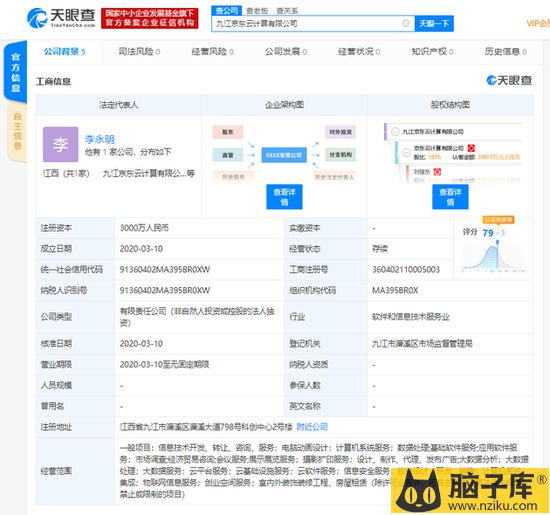Image resolution: width=550 pixels, height=515 pixels.
Task: Click the 九江市濂溪区市场监督管理局 registrar value
Action: coord(422,343)
